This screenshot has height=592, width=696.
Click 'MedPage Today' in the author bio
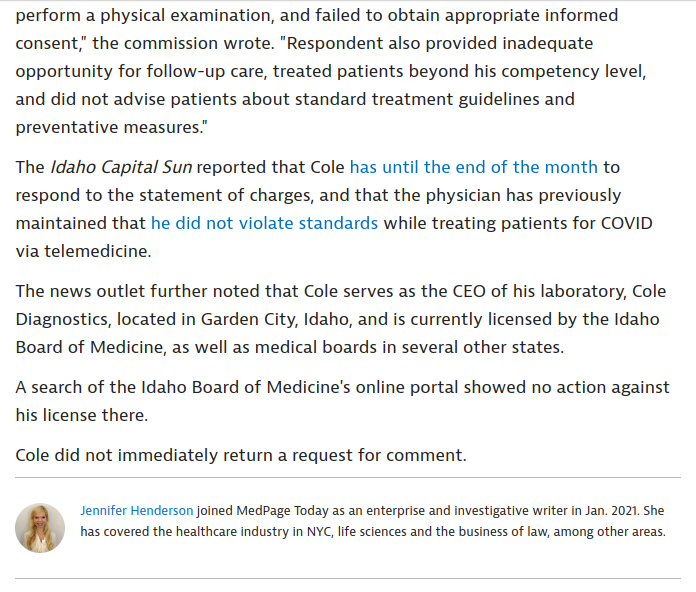282,511
